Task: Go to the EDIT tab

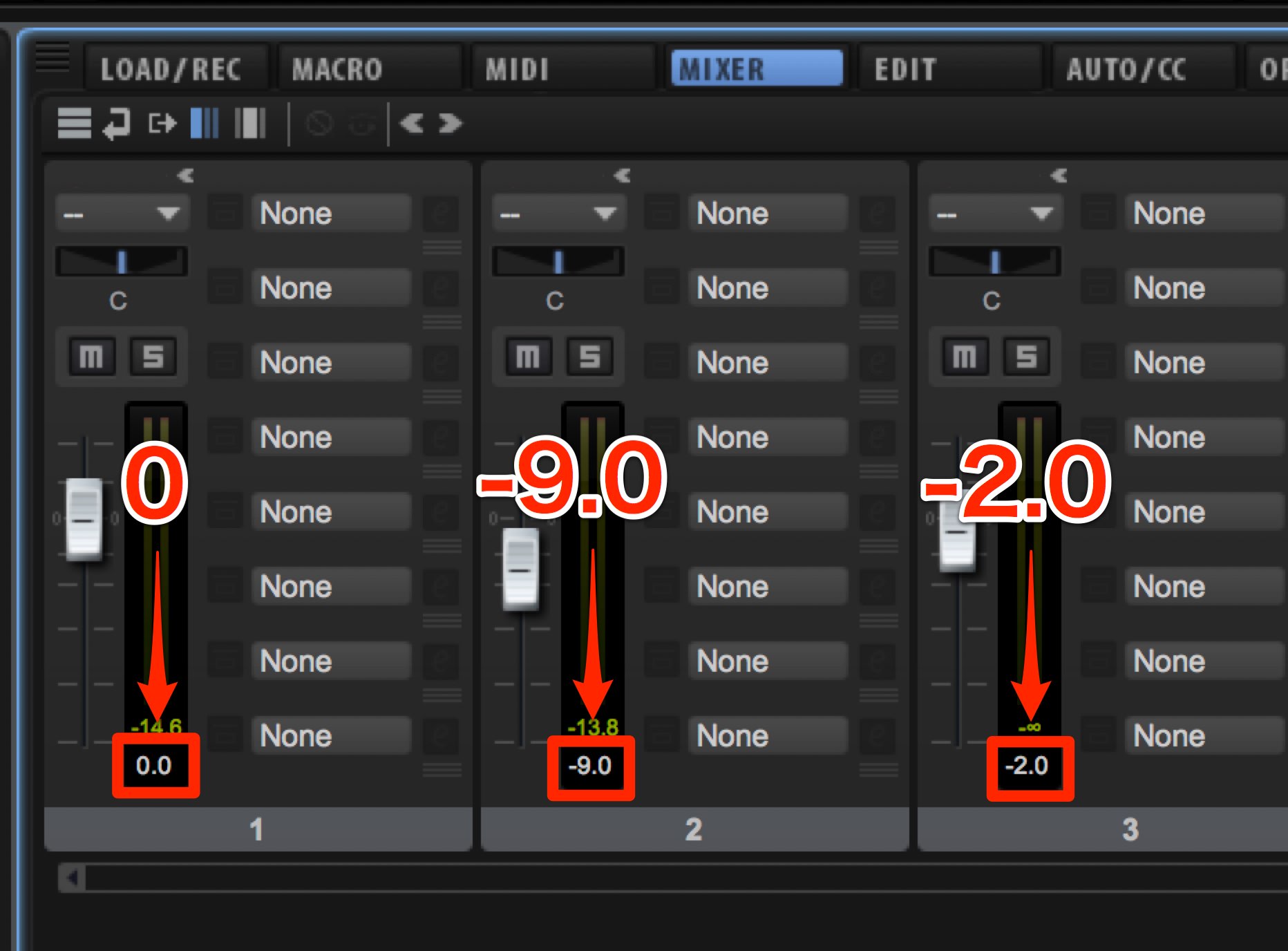Action: (x=949, y=68)
